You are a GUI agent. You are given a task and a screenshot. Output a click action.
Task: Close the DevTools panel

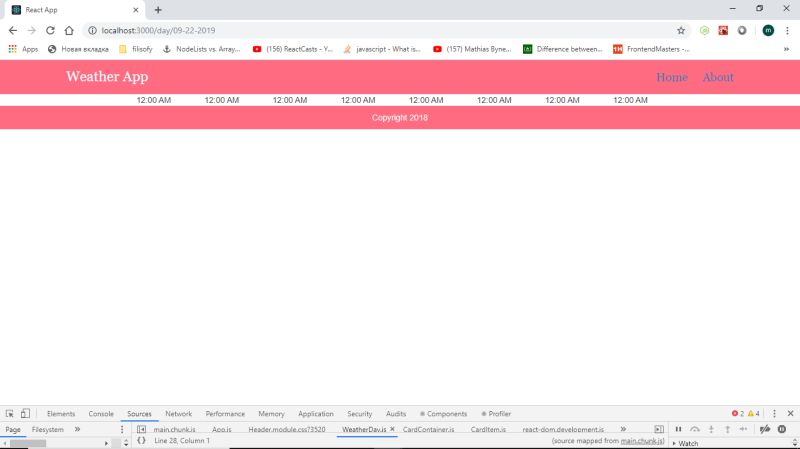click(790, 414)
